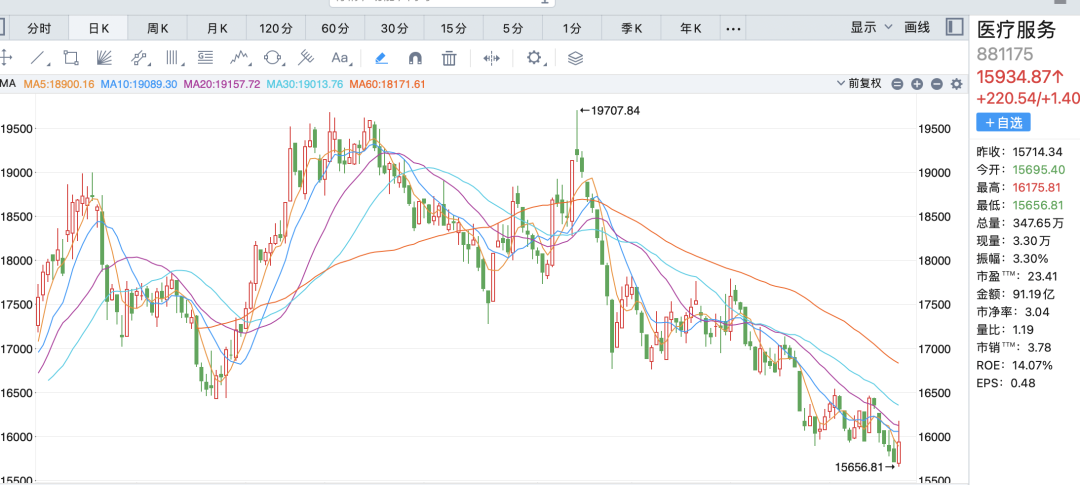
Task: Click the plus zoom-in chart button
Action: [x=916, y=84]
